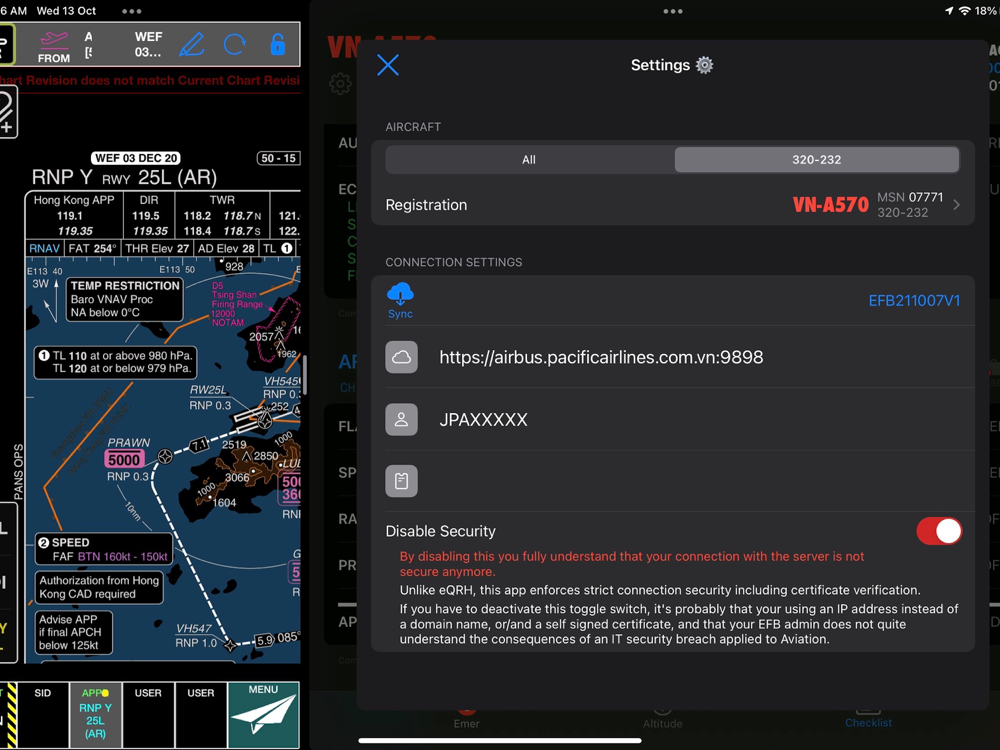This screenshot has height=750, width=1000.
Task: Tap the 5000 altitude constraint box
Action: 124,460
